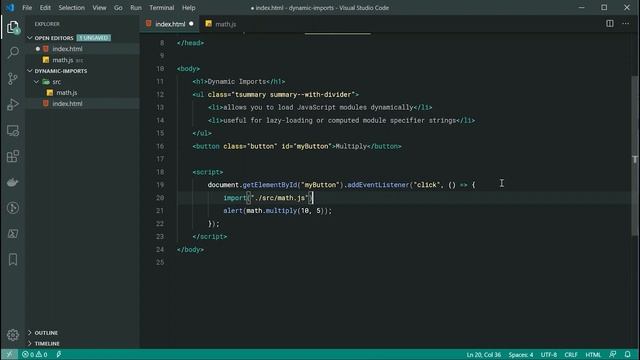This screenshot has width=640, height=360.
Task: Expand the Timeline section
Action: (30, 344)
